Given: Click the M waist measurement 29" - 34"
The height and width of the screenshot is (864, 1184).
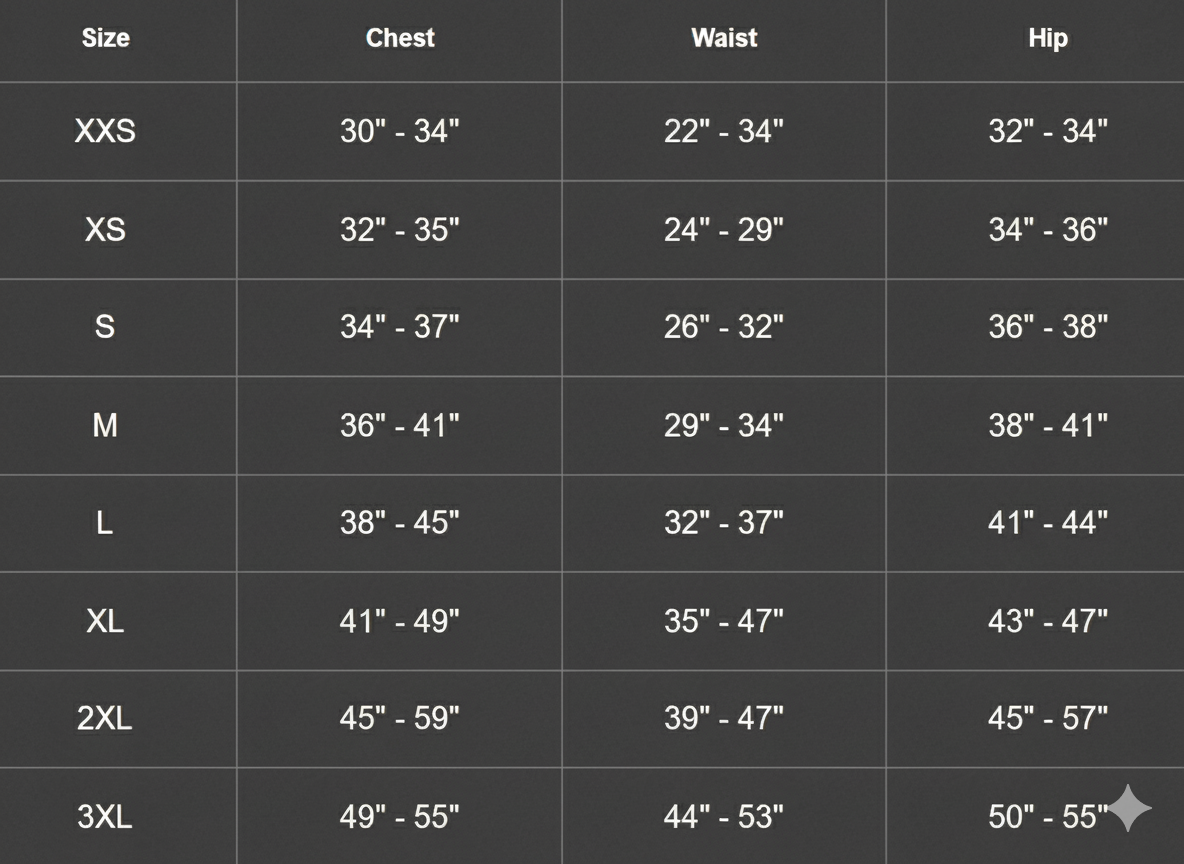Looking at the screenshot, I should click(724, 425).
